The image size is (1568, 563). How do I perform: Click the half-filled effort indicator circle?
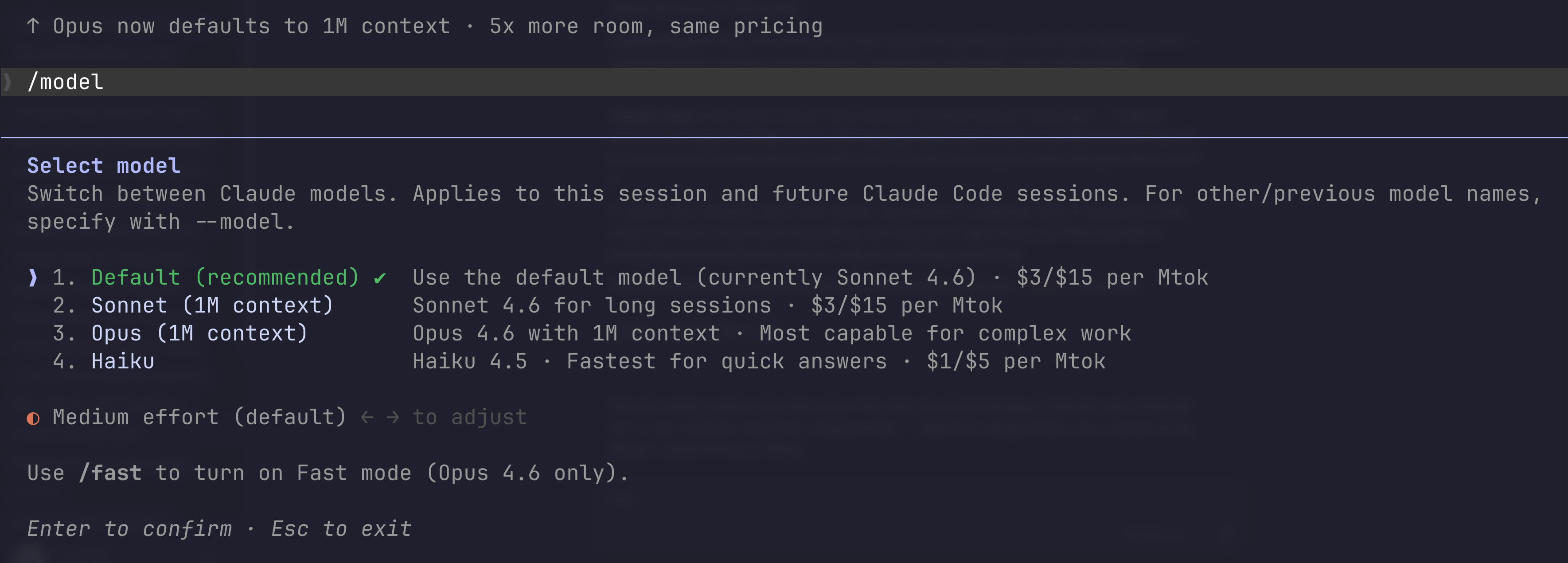[x=34, y=417]
